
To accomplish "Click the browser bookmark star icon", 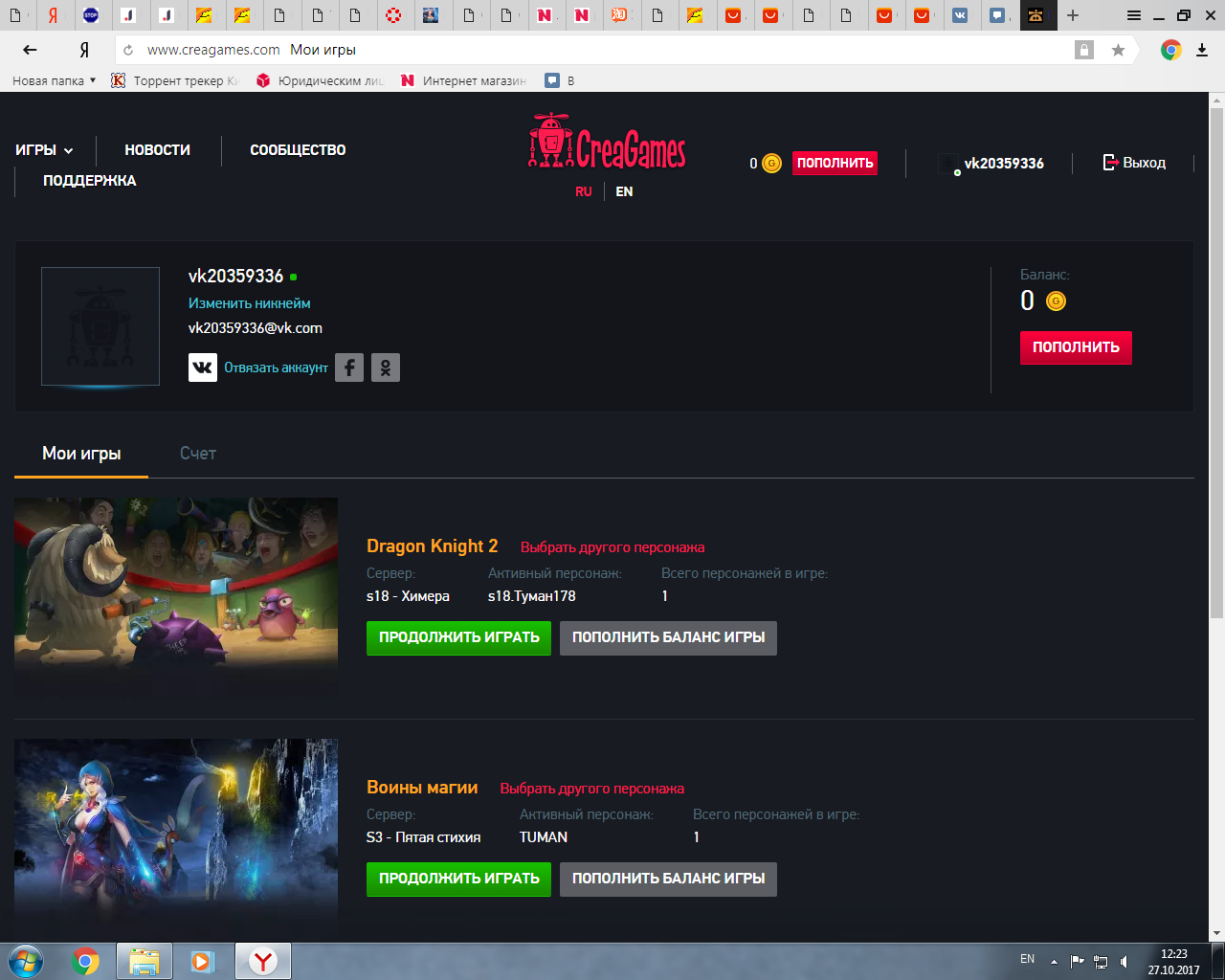I will tap(1118, 50).
